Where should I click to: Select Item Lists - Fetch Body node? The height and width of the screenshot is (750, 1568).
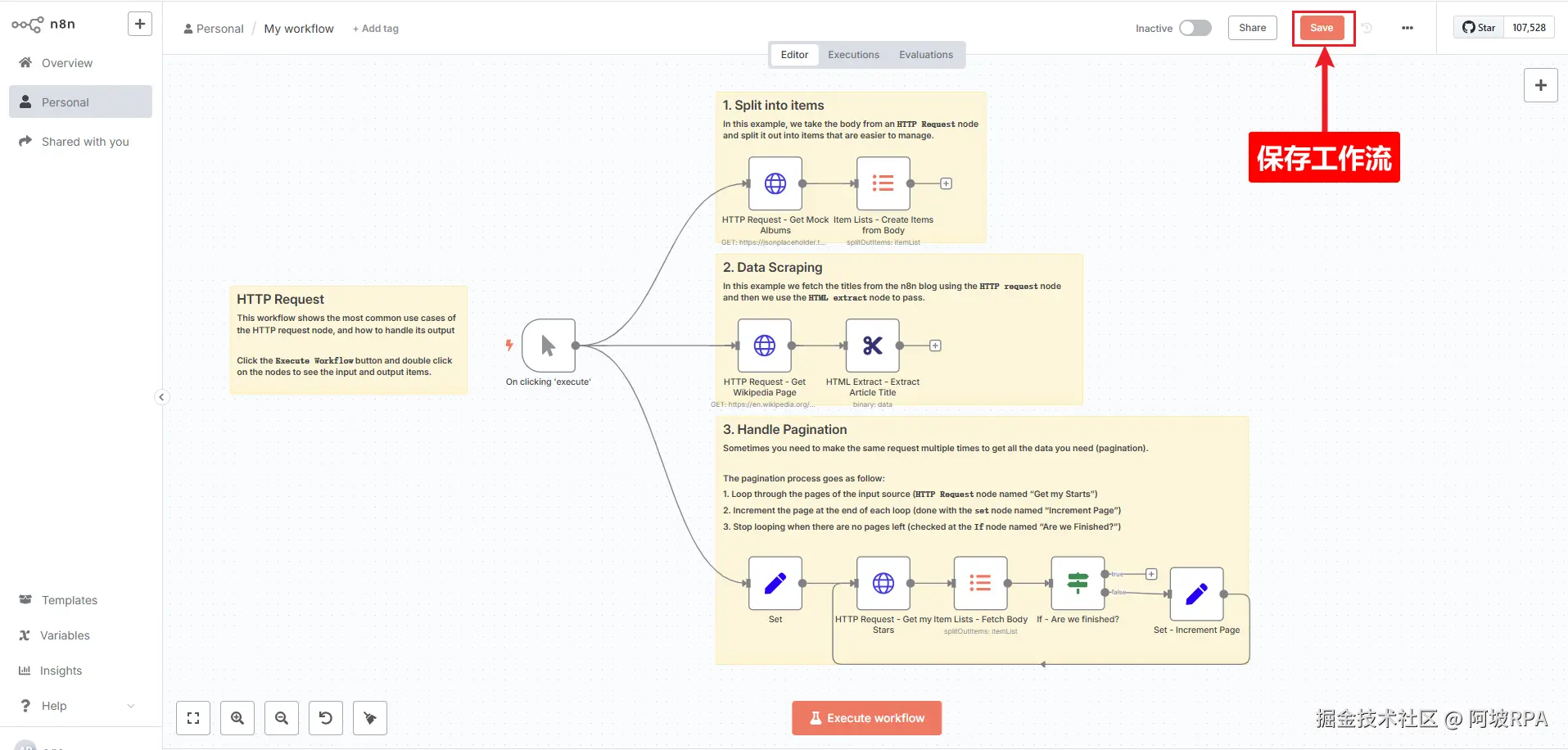(981, 583)
